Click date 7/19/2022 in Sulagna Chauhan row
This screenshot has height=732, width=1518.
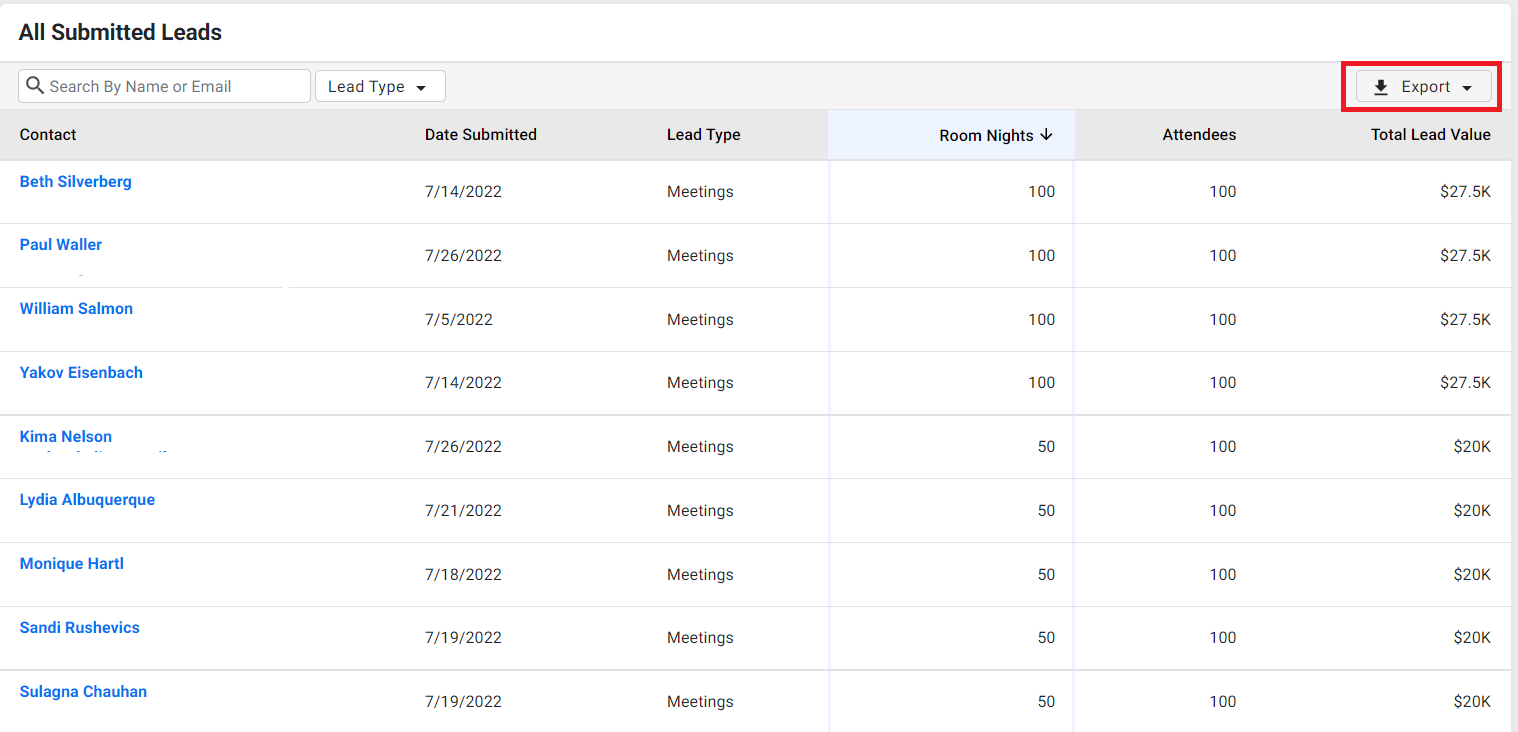[x=463, y=701]
